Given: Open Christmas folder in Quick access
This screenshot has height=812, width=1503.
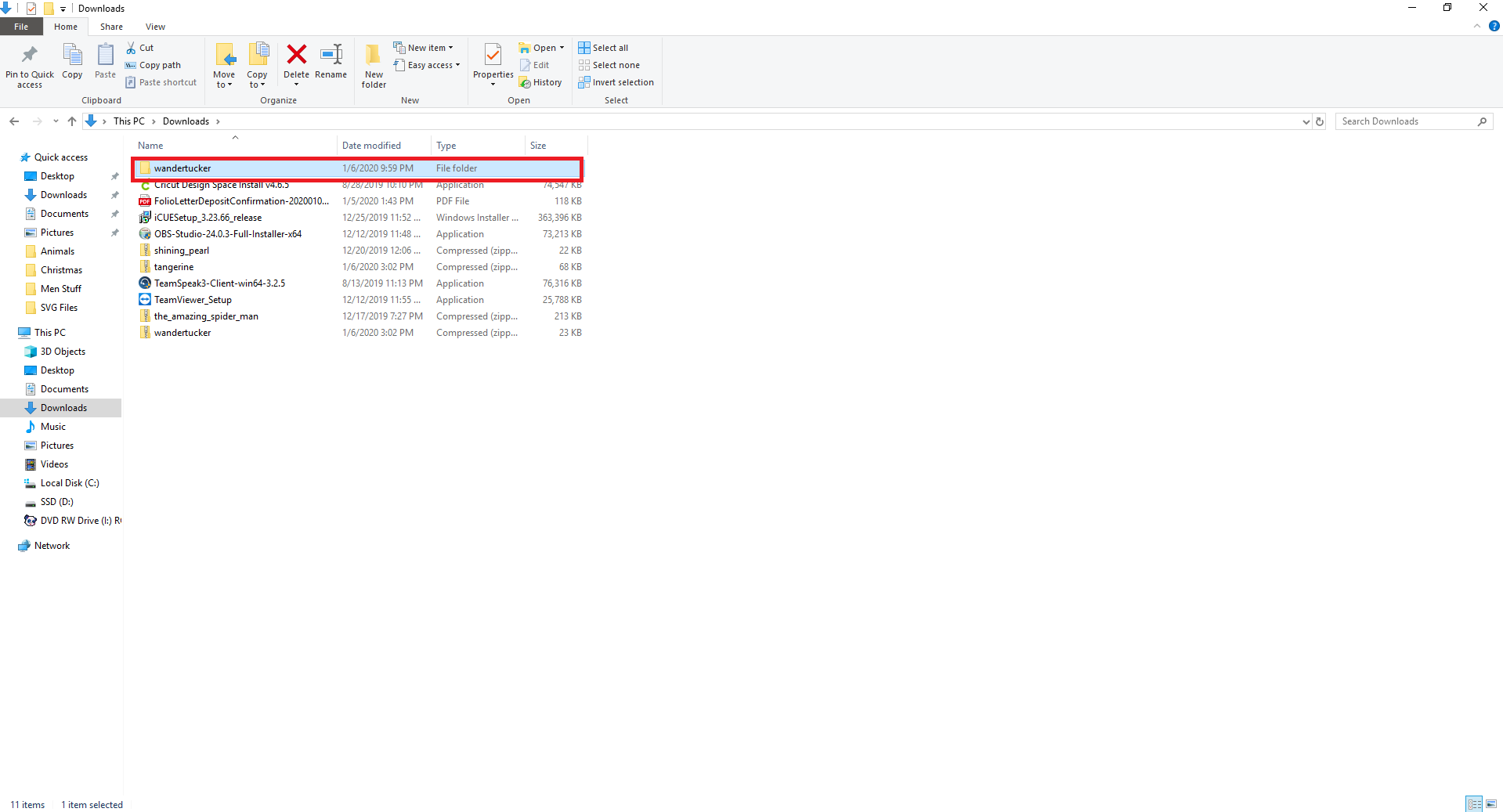Looking at the screenshot, I should tap(61, 270).
